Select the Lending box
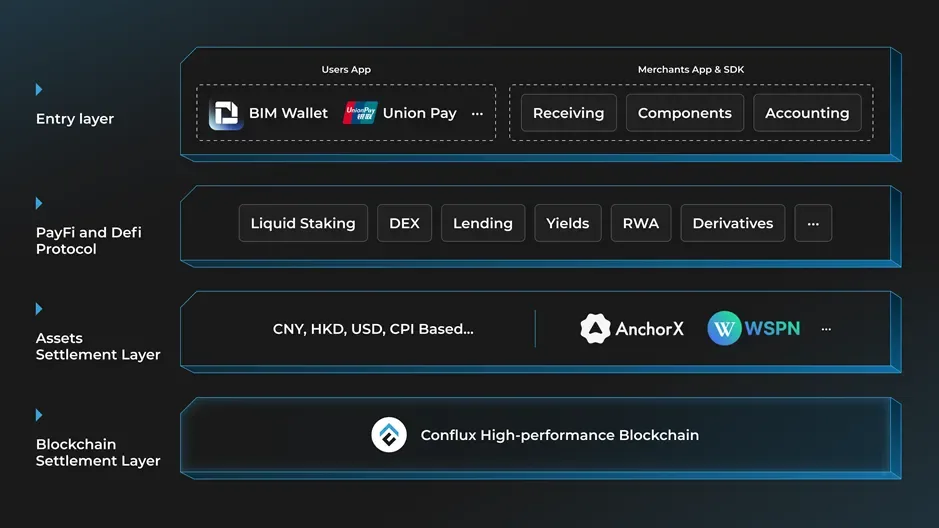Viewport: 939px width, 528px height. pos(483,223)
